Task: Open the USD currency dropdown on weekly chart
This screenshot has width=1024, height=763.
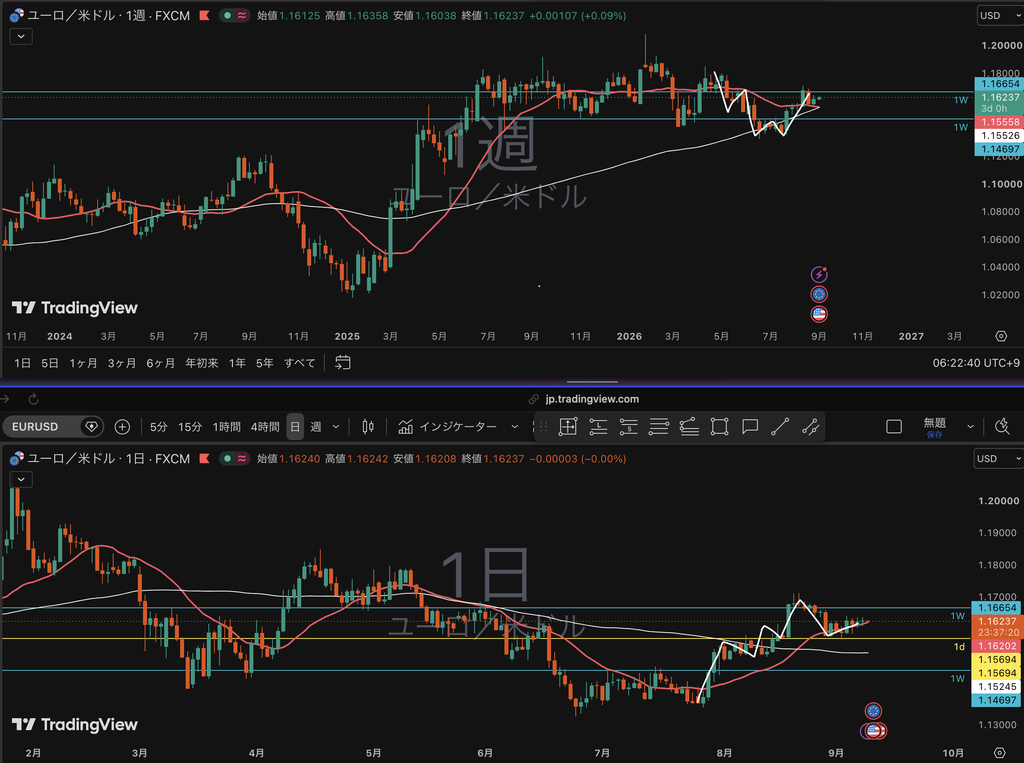Action: (1000, 16)
